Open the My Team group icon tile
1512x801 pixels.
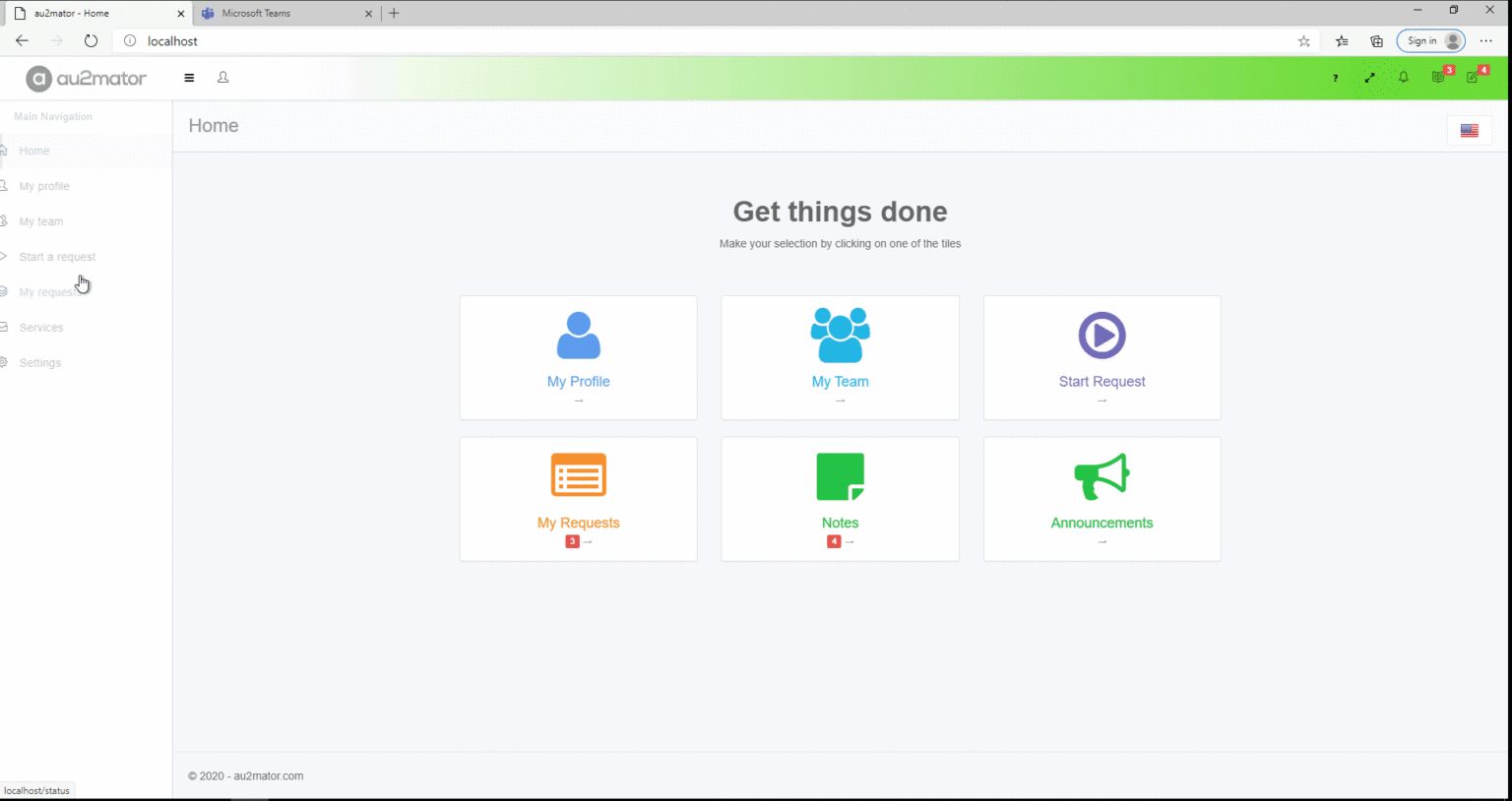click(x=840, y=337)
